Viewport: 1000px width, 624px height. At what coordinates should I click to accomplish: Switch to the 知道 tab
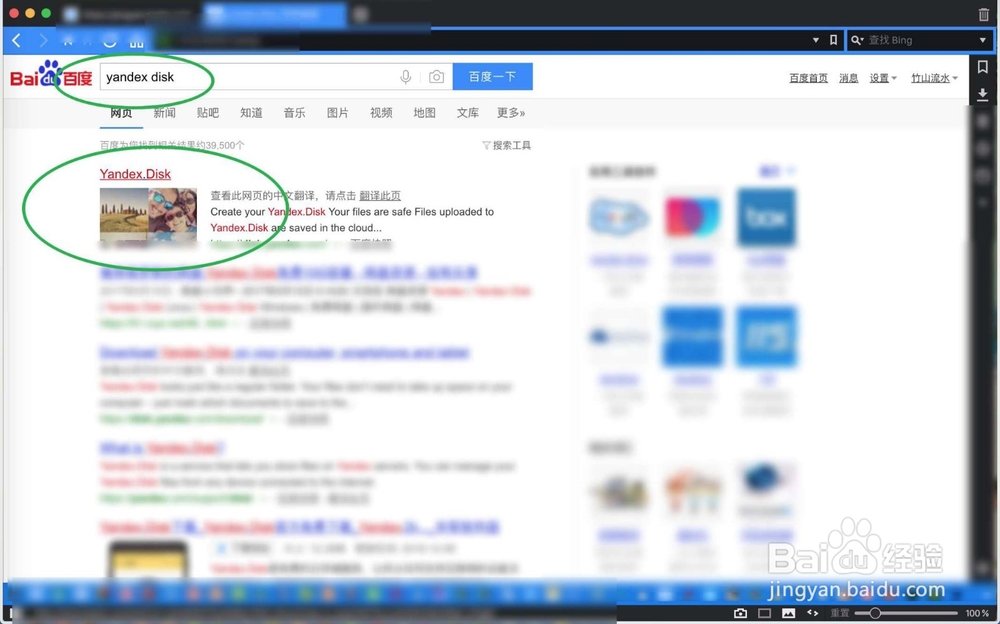251,113
